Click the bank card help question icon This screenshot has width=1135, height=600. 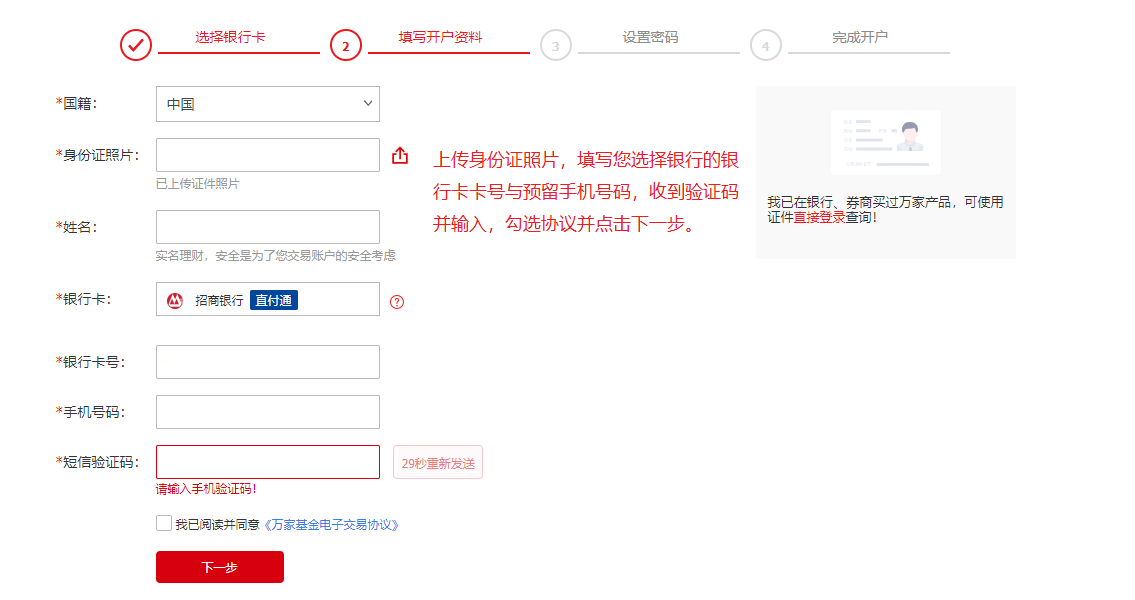point(397,302)
